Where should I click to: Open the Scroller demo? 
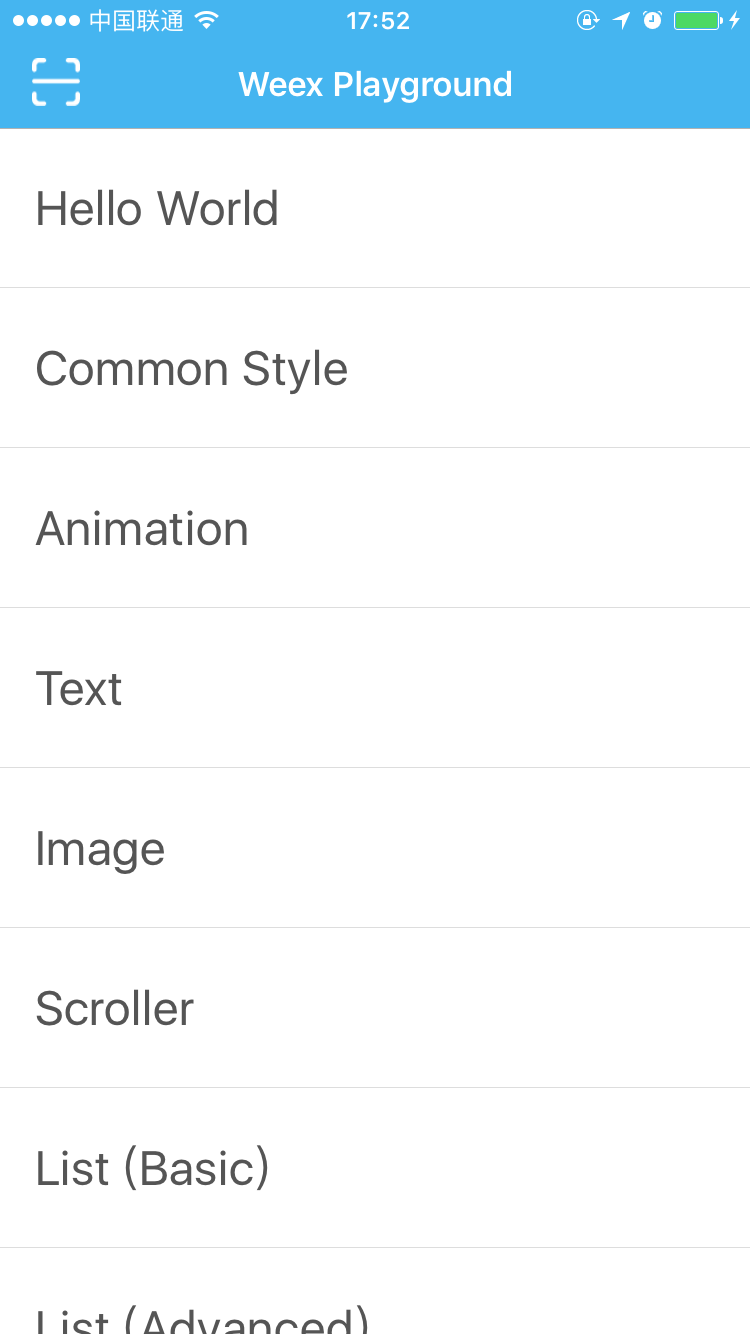coord(375,1008)
